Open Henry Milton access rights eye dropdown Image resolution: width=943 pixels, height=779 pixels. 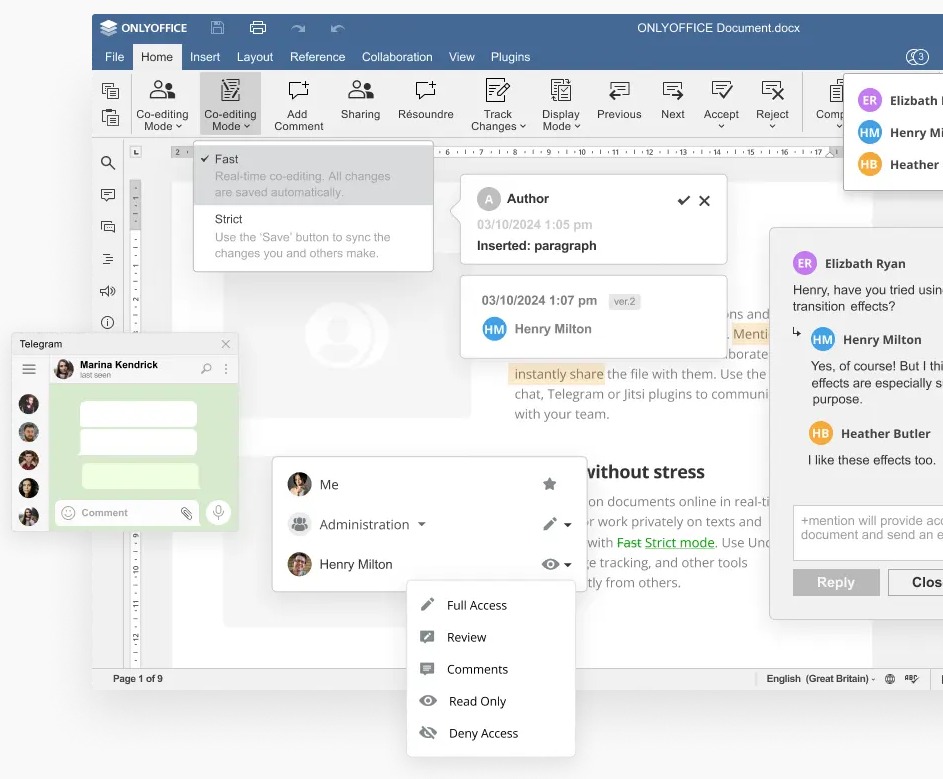coord(556,564)
